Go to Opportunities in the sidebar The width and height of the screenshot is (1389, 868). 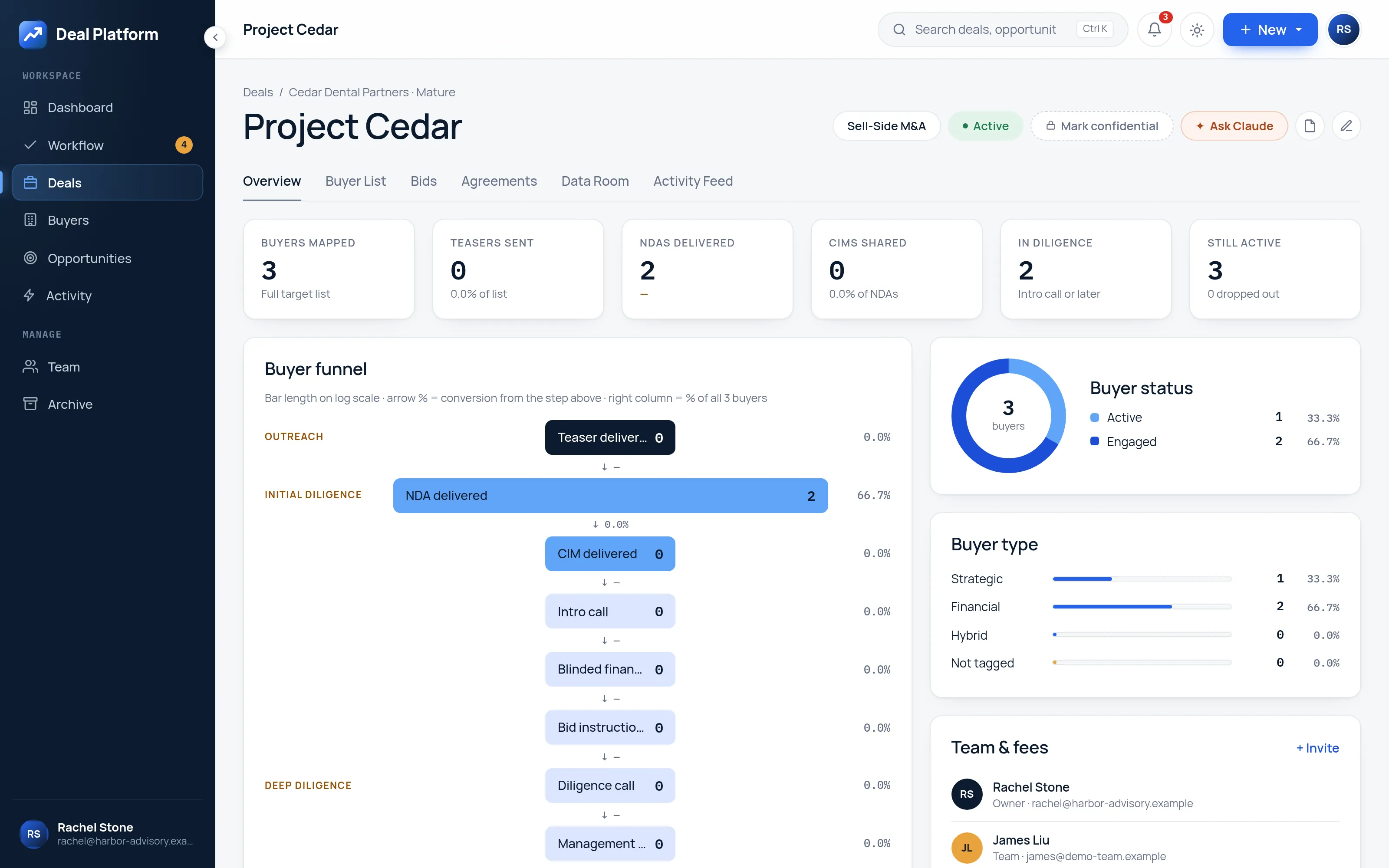coord(107,258)
